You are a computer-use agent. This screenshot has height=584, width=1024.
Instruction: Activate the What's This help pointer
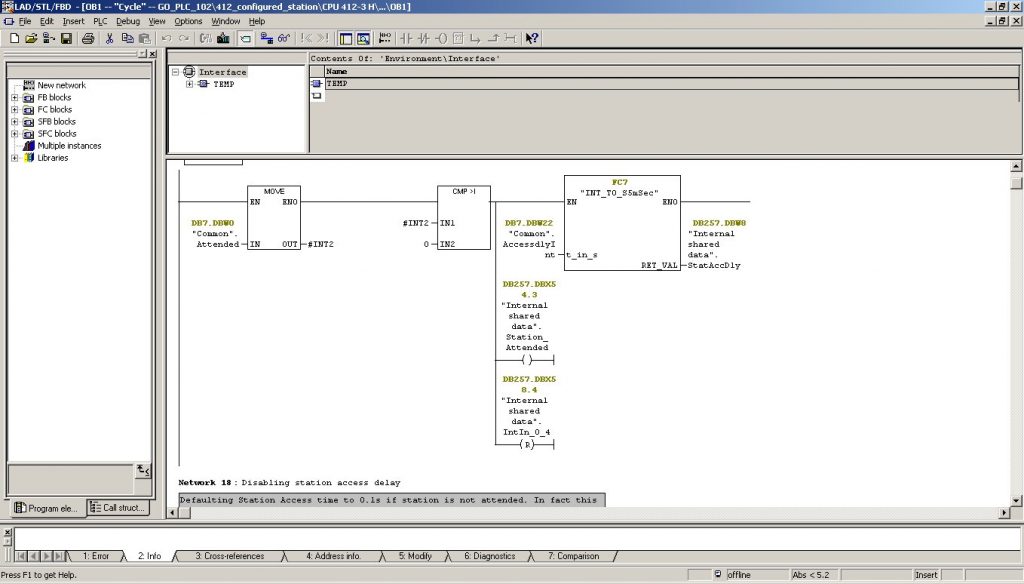pyautogui.click(x=531, y=38)
